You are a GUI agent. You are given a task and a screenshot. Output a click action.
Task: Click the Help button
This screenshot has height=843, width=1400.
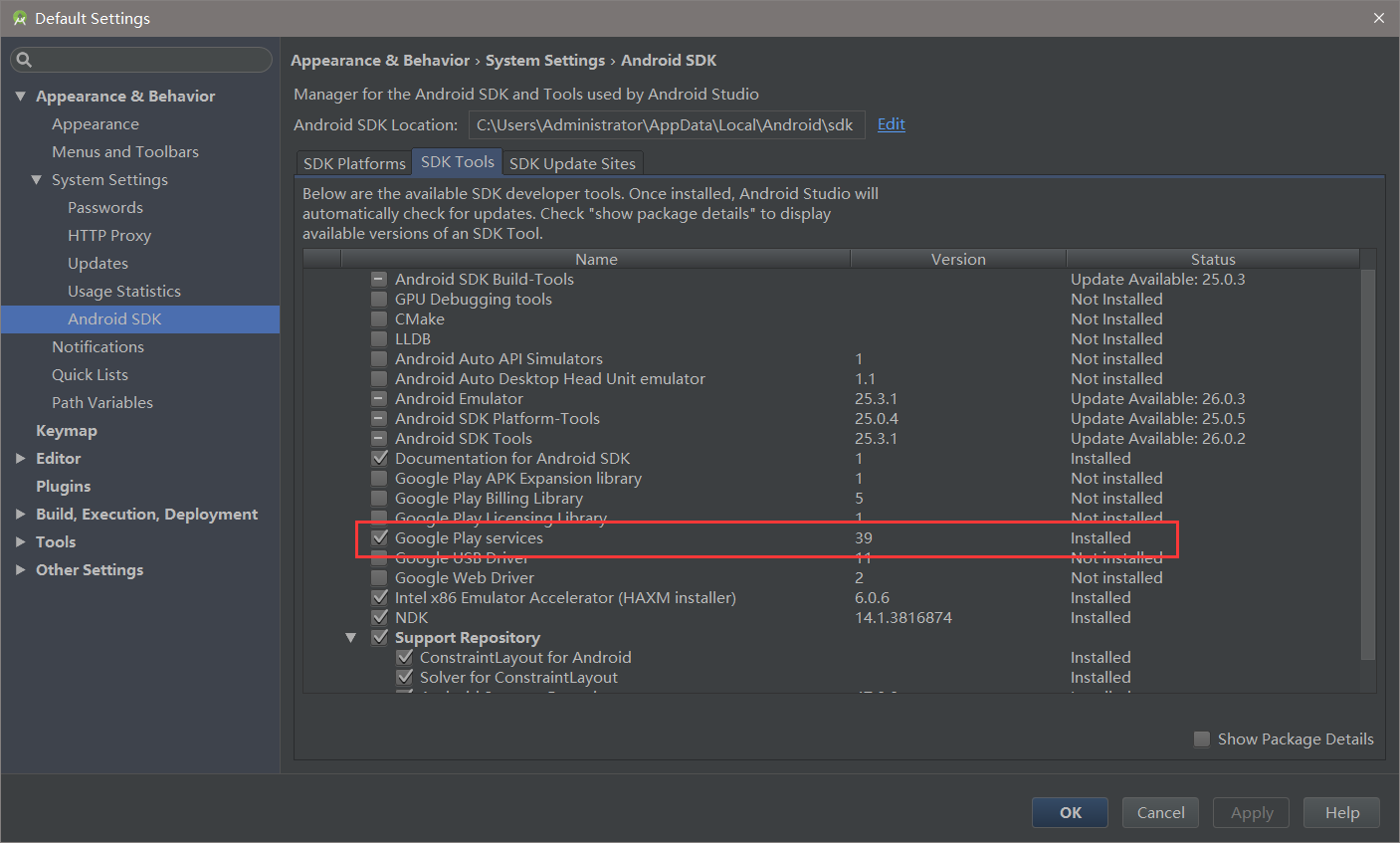pos(1342,812)
